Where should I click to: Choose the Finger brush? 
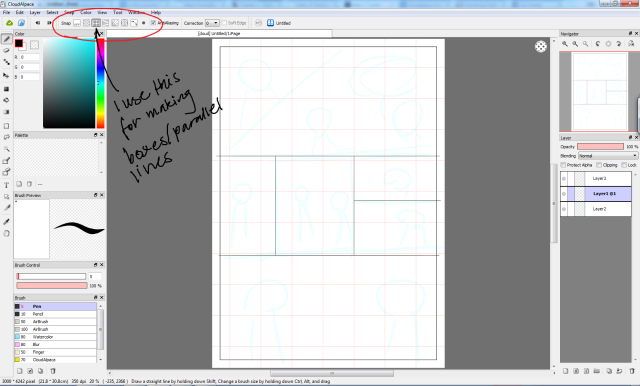55,352
